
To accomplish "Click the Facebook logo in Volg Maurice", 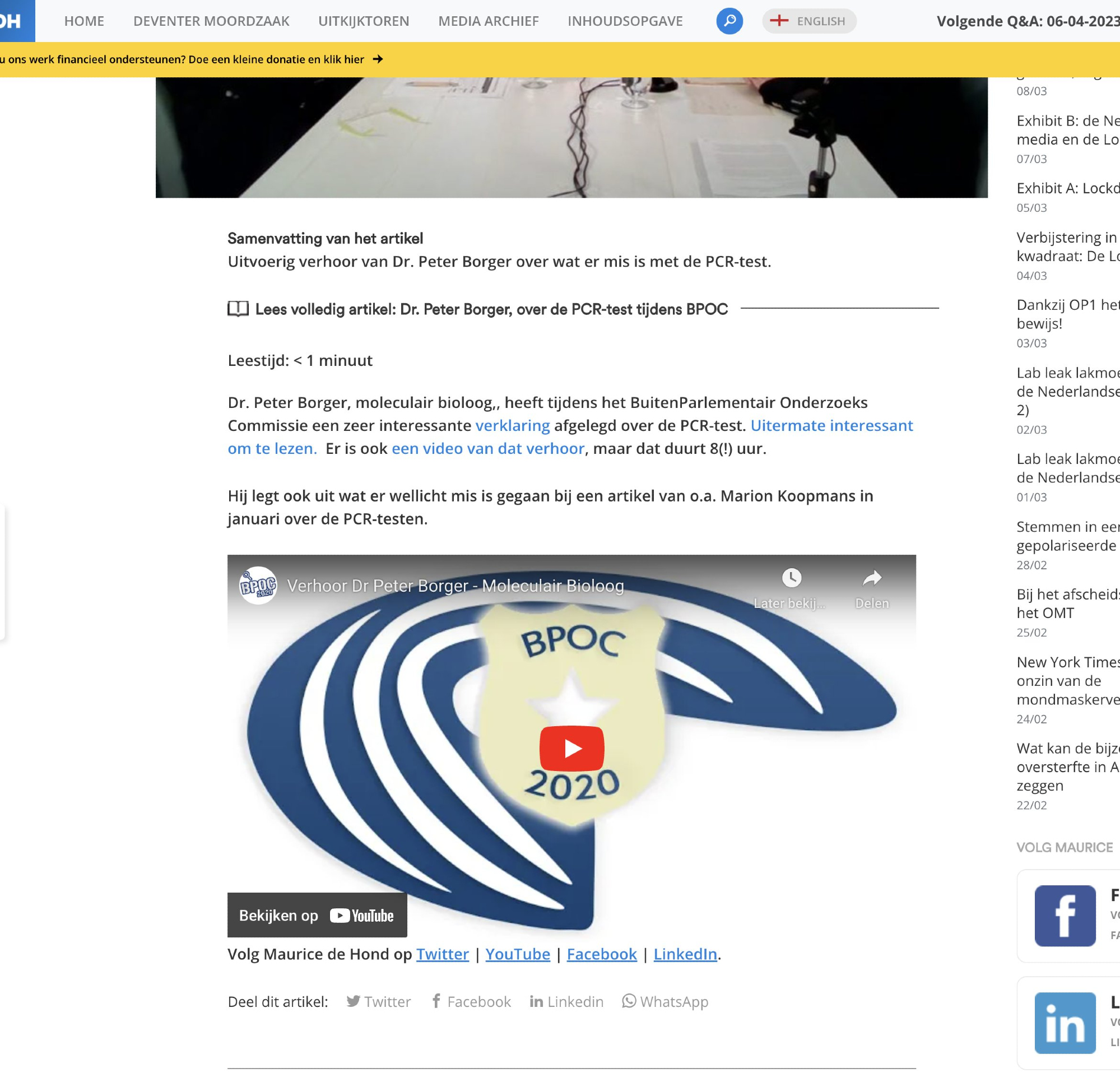I will [x=1065, y=916].
